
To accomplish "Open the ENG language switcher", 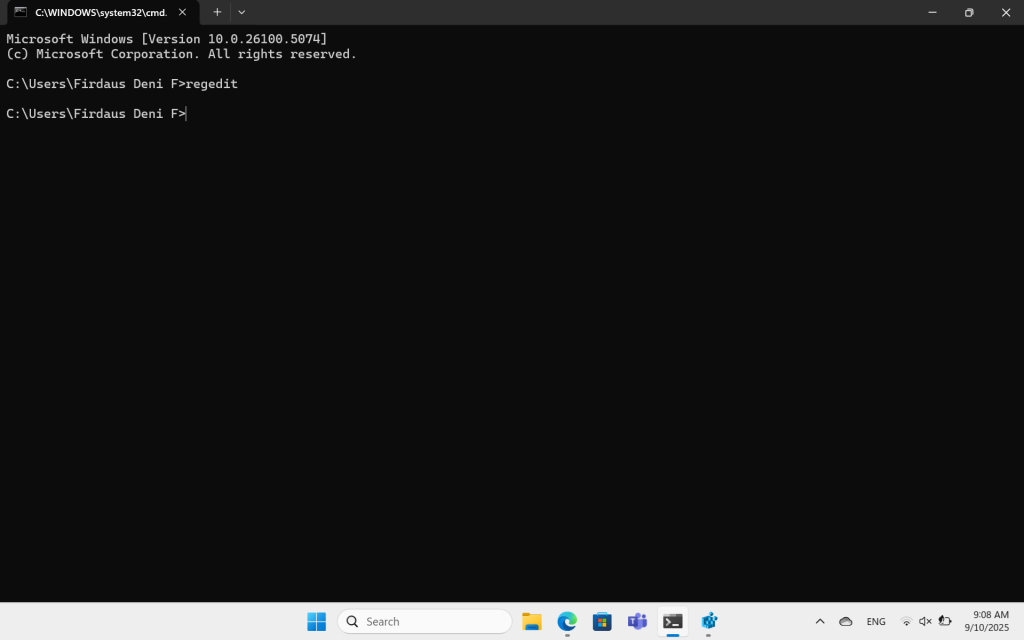I will pos(876,622).
